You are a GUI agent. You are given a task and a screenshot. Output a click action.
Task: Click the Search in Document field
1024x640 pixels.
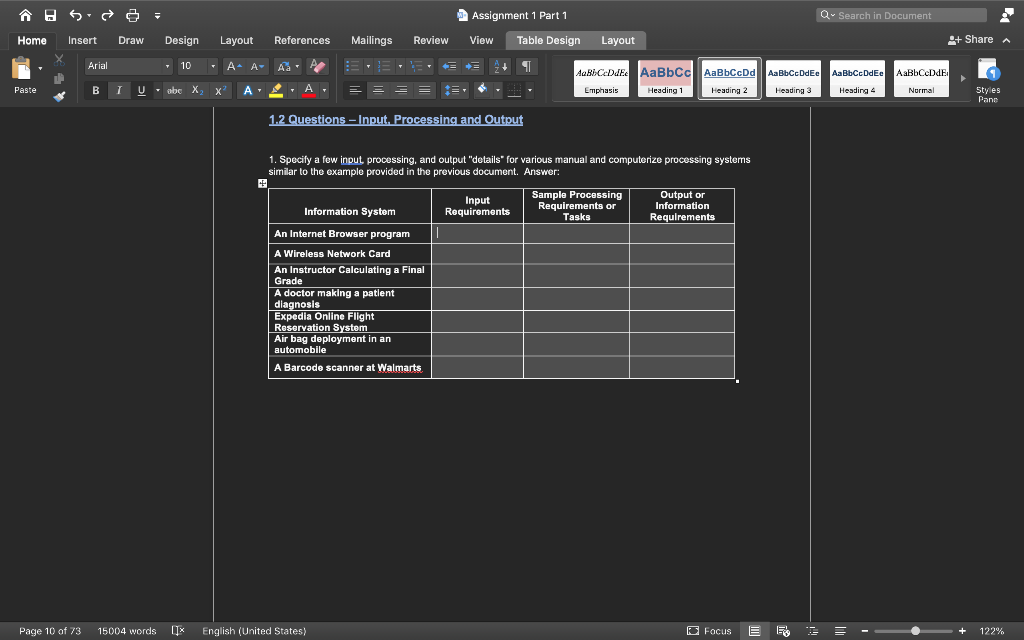[x=898, y=14]
